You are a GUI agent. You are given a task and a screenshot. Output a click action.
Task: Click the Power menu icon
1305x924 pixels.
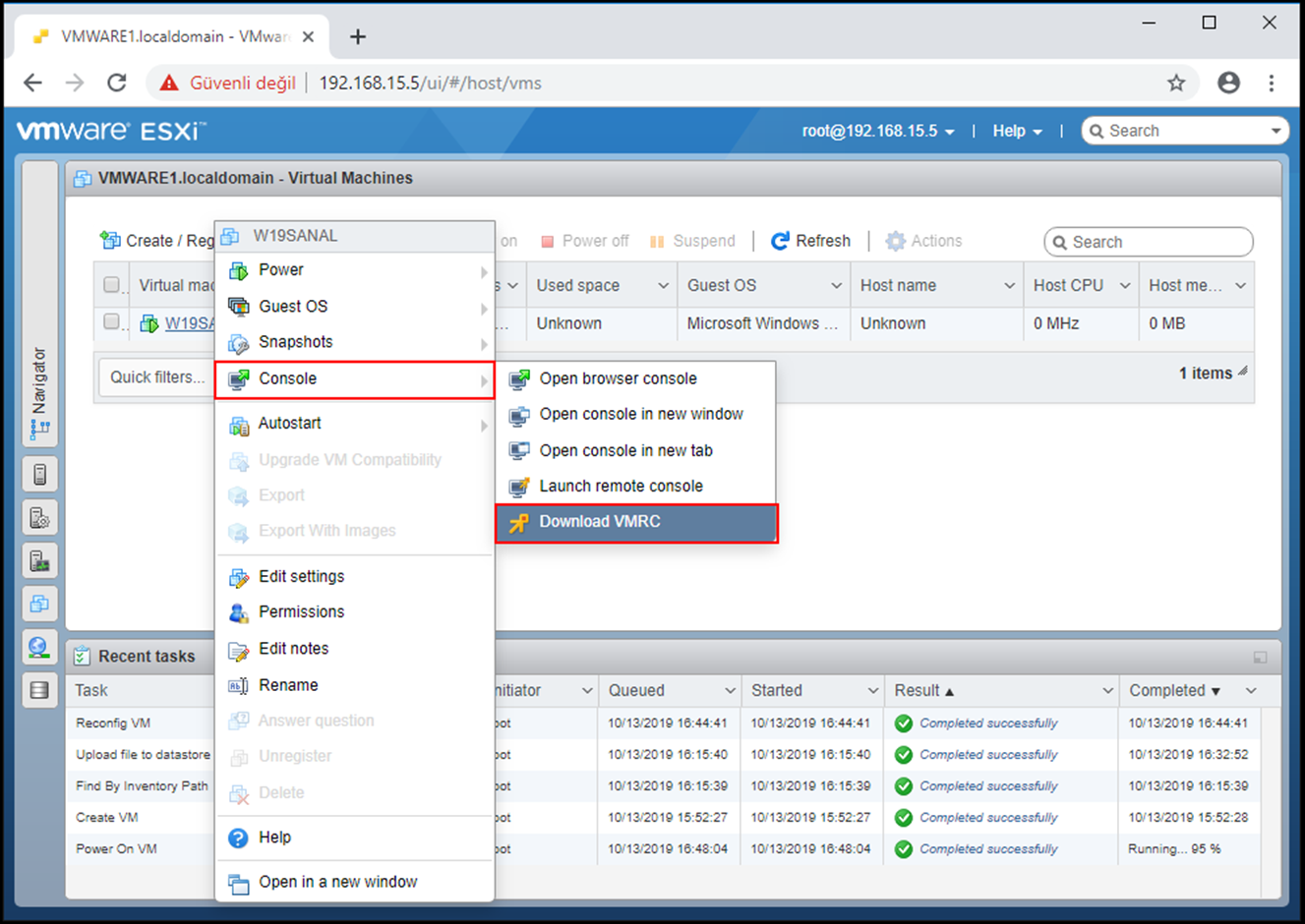pos(238,270)
